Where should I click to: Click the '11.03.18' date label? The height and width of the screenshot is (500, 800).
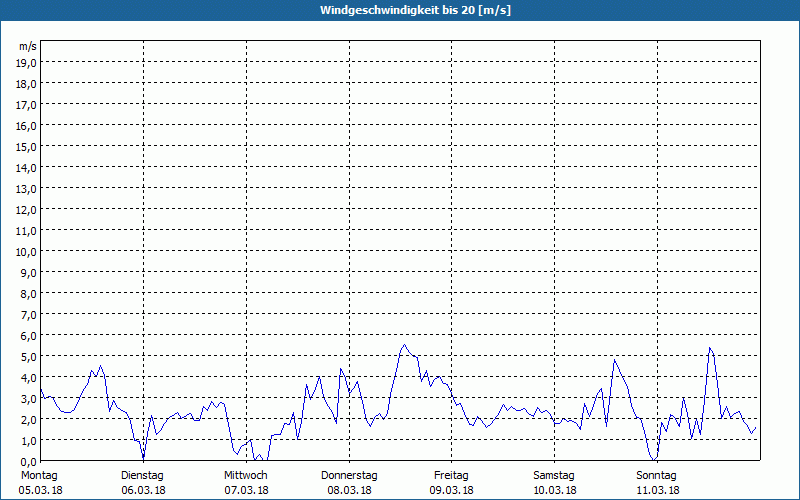coord(658,490)
